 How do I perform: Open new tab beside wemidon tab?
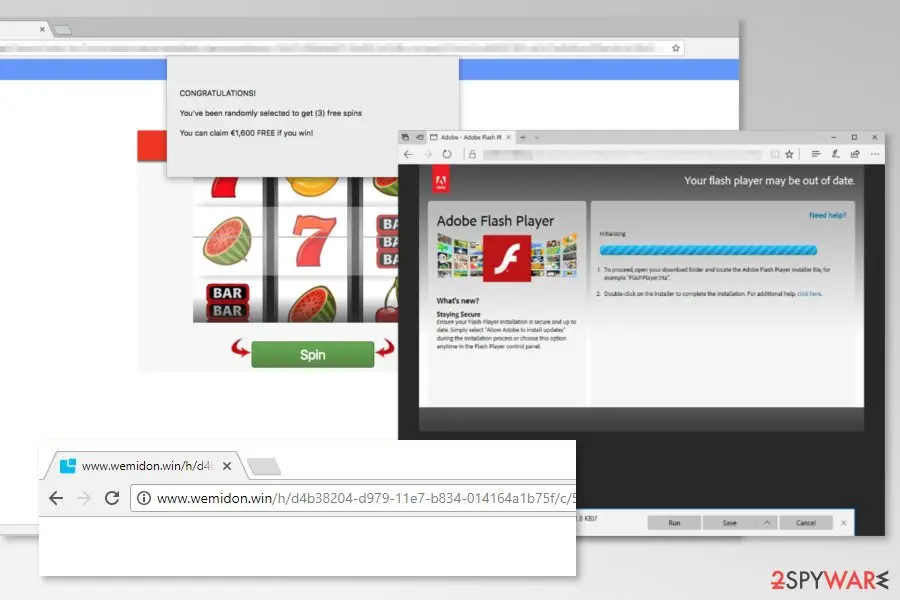click(x=265, y=467)
